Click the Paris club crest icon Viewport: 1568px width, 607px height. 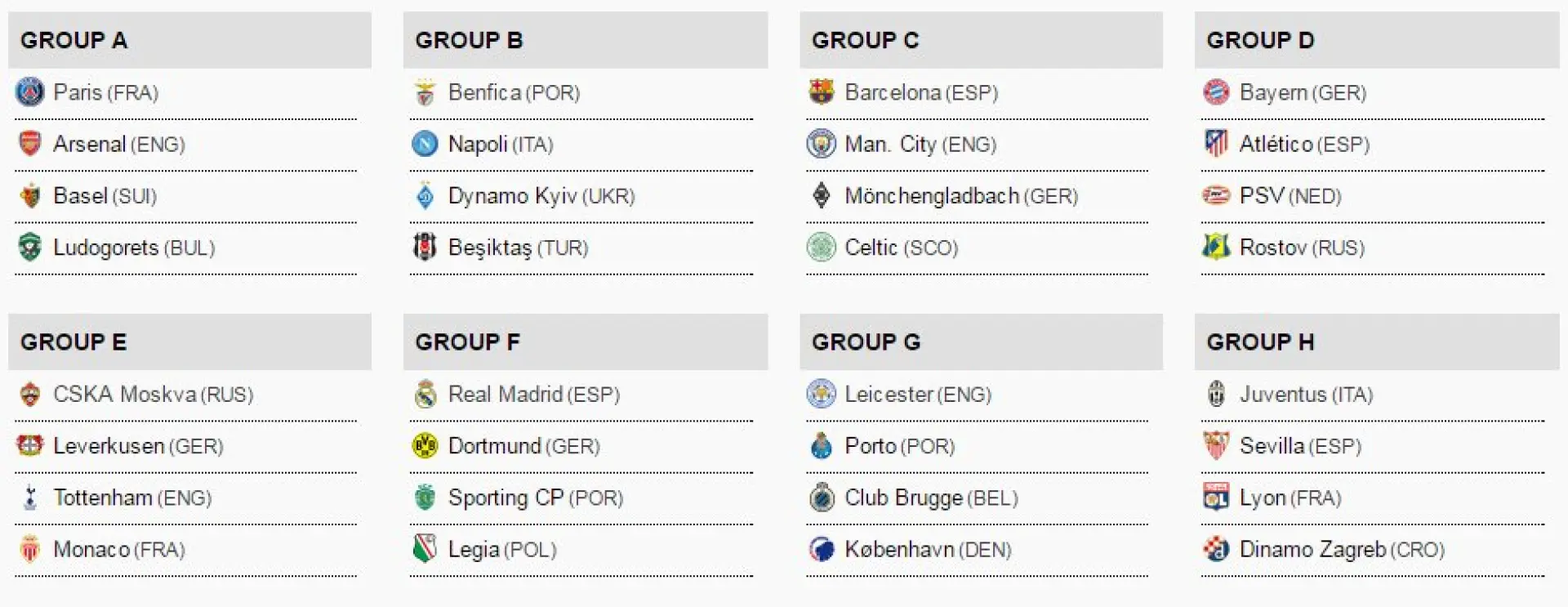30,92
